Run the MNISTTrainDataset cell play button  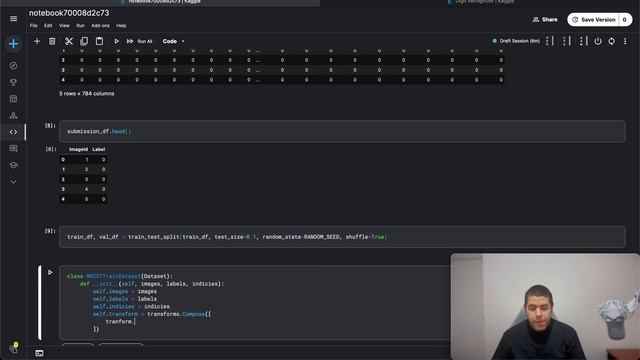tap(50, 272)
